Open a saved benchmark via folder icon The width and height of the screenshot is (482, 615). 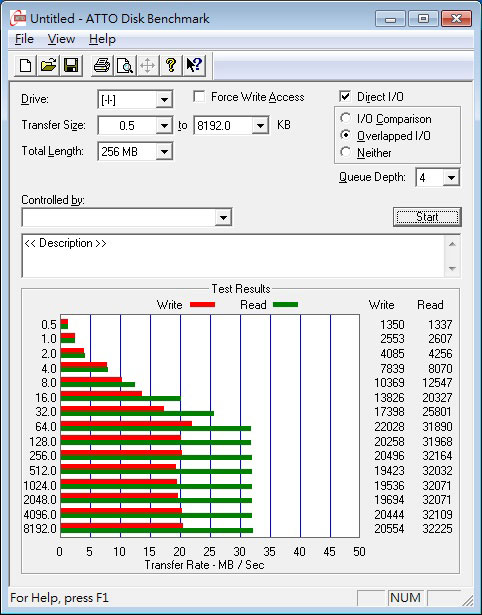click(x=48, y=65)
